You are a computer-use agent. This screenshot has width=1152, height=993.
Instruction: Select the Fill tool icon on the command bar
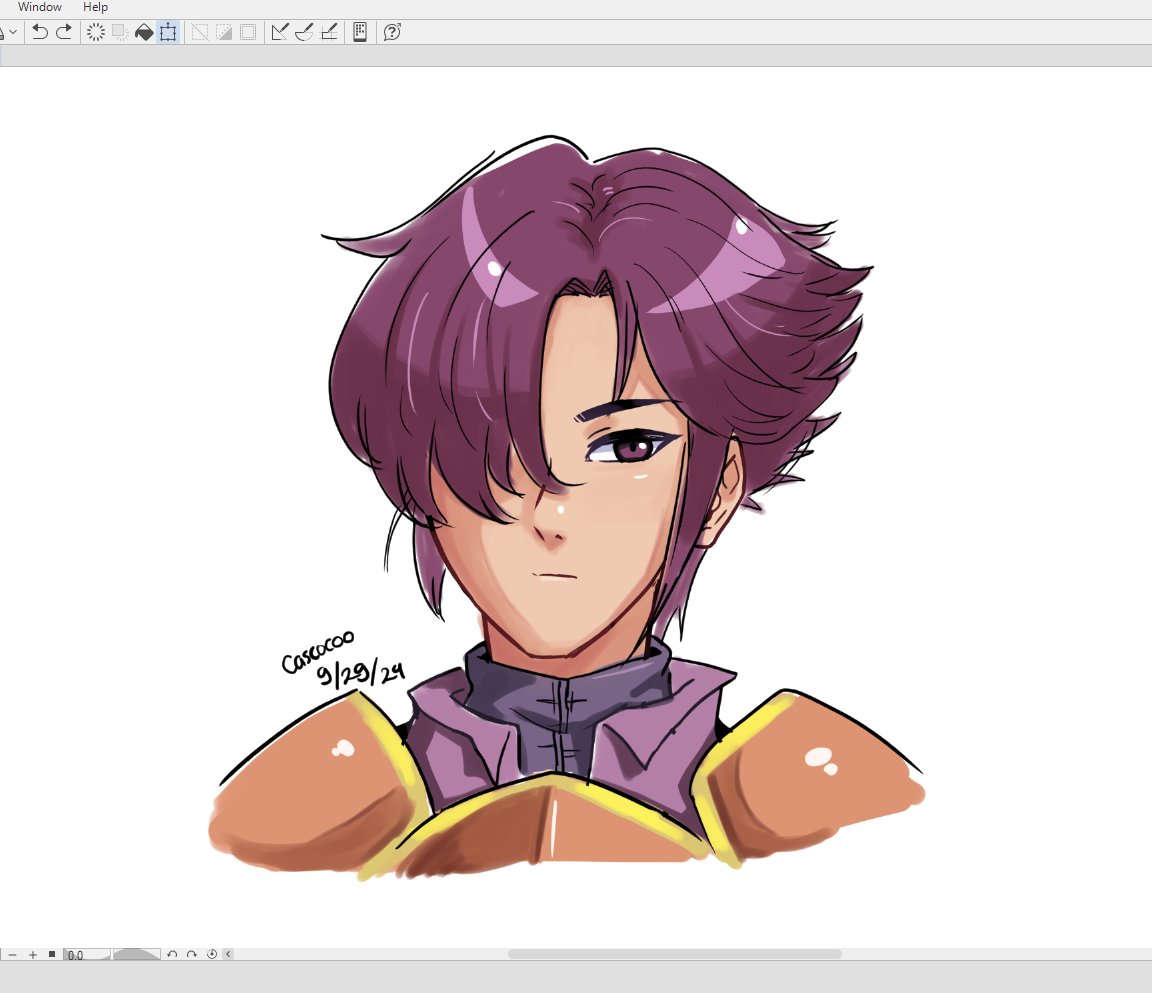pos(144,32)
